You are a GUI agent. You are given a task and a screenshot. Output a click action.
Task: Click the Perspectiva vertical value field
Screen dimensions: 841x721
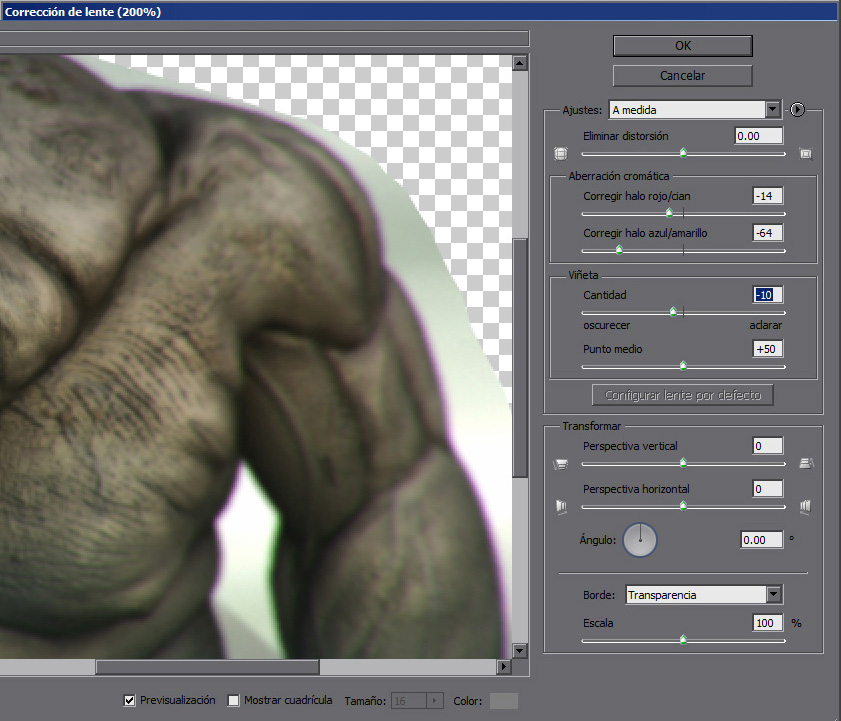point(768,446)
